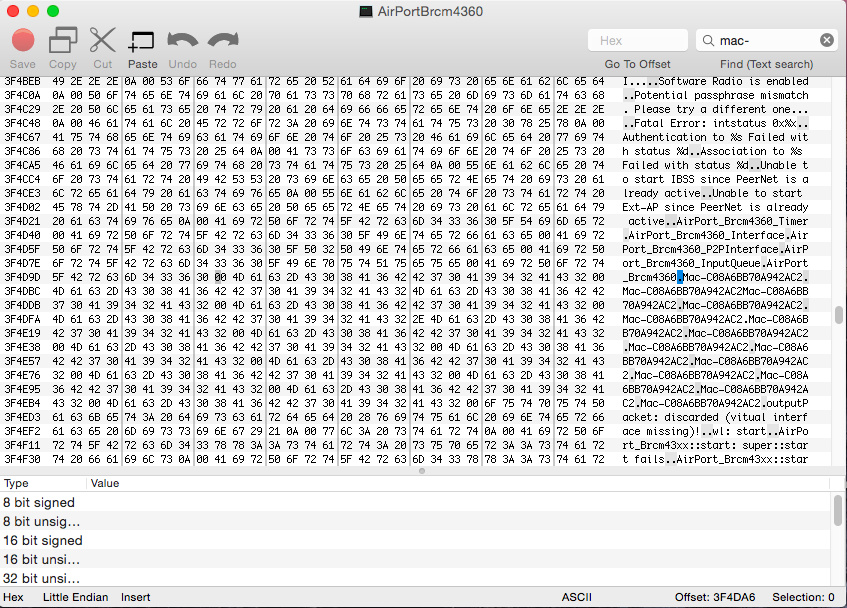Click offset address 3F4F30
This screenshot has width=847, height=608.
click(22, 459)
